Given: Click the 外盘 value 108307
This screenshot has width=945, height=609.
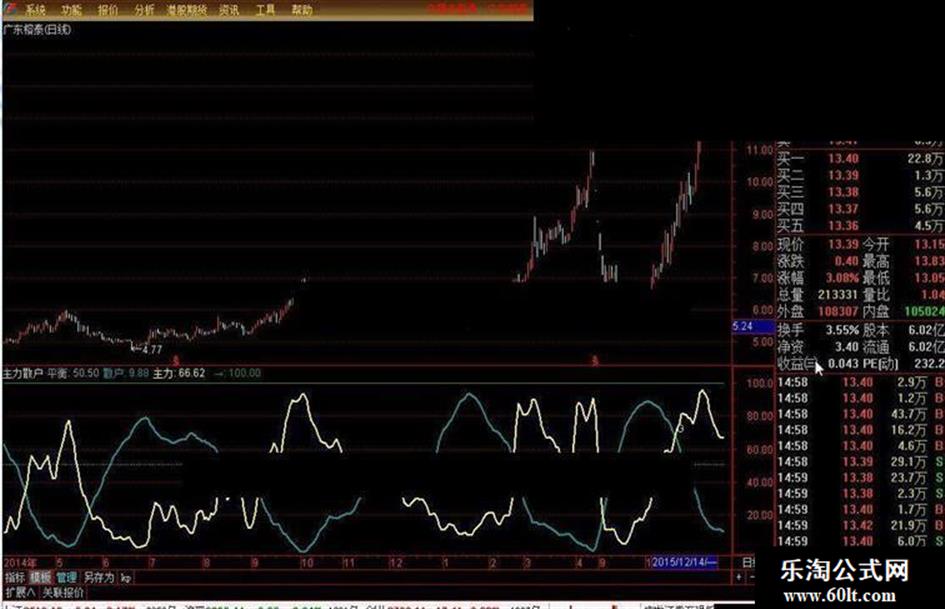Looking at the screenshot, I should tap(838, 312).
